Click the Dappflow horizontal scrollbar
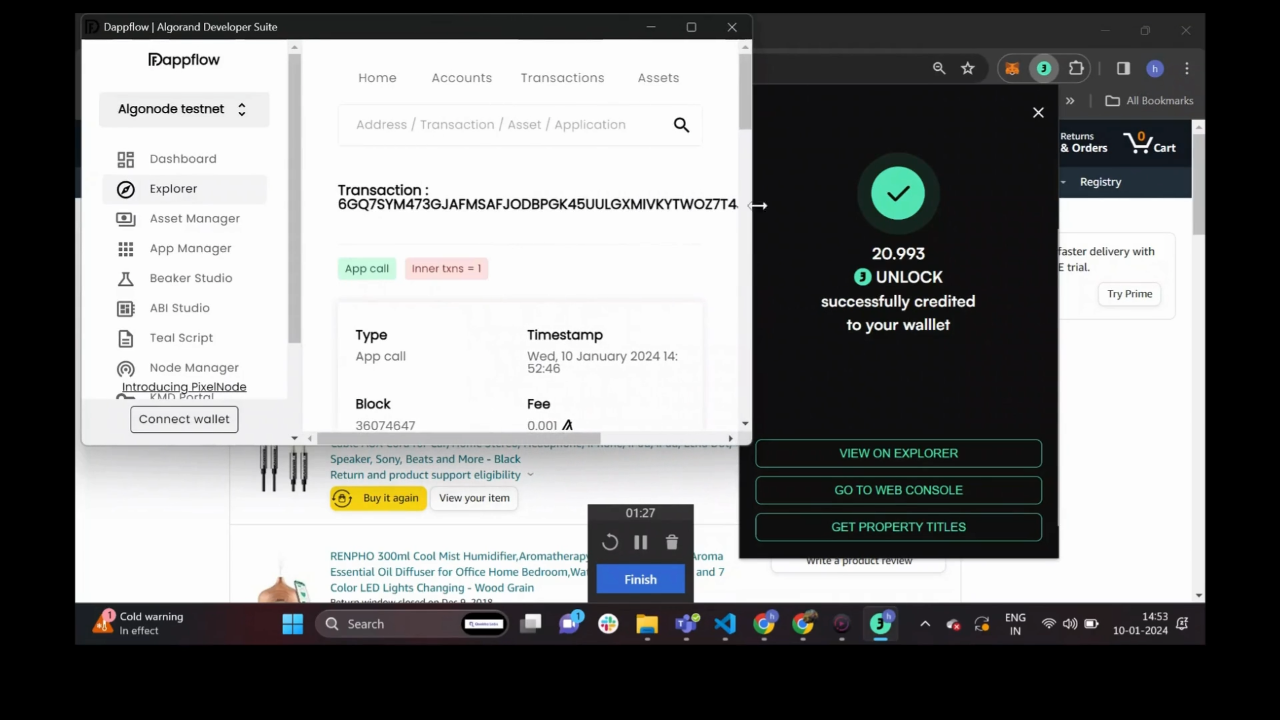The width and height of the screenshot is (1280, 720). click(458, 438)
